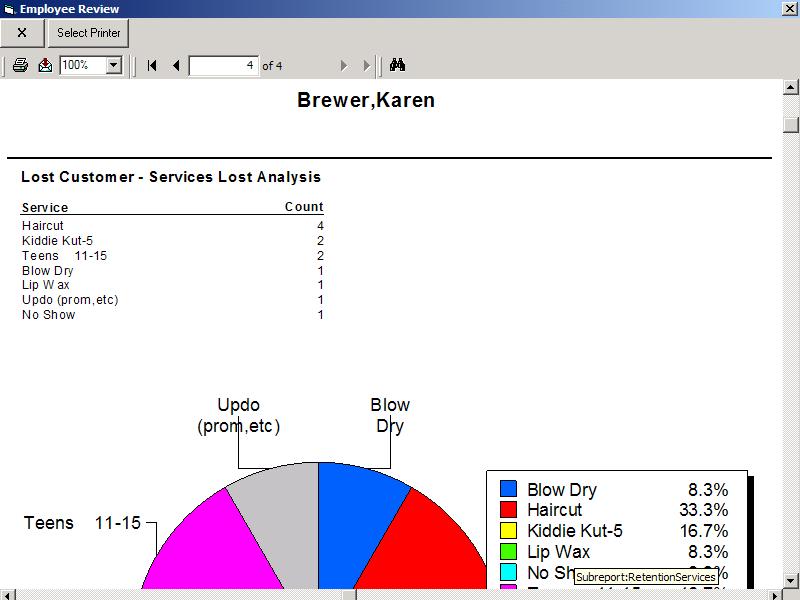Go to the first page
The image size is (800, 600).
(x=152, y=65)
